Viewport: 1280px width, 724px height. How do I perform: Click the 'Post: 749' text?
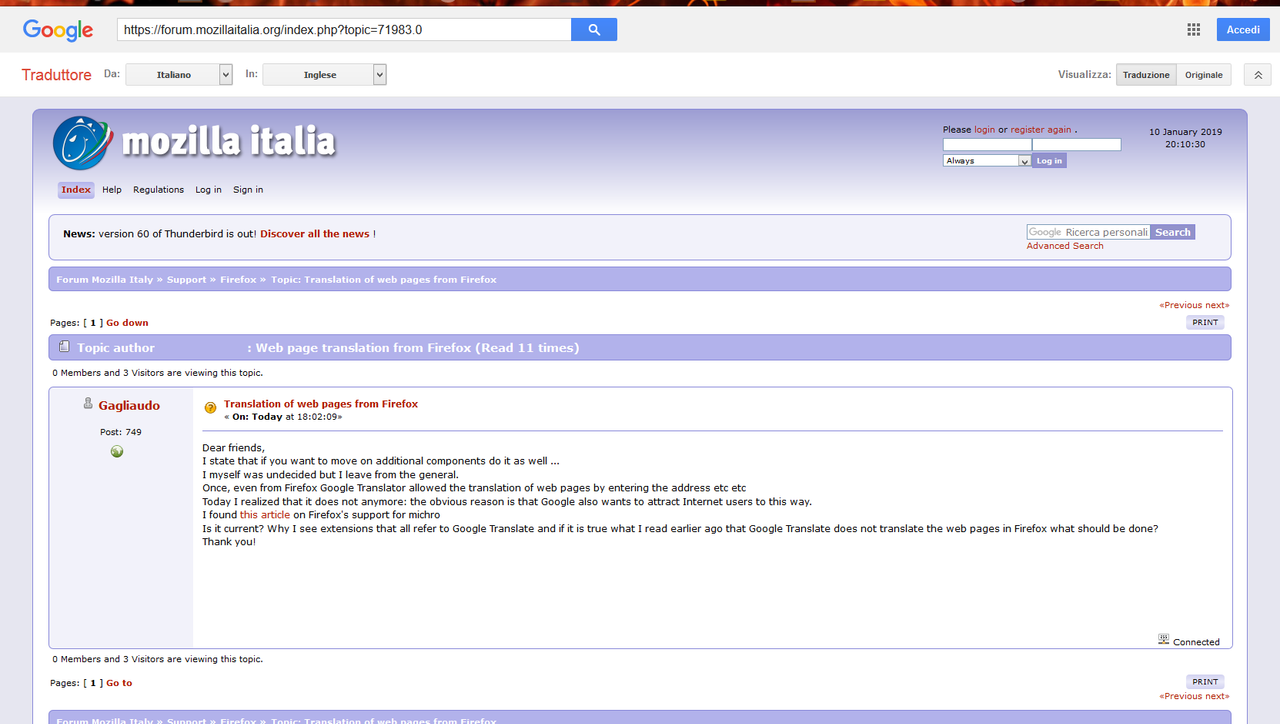click(x=120, y=432)
